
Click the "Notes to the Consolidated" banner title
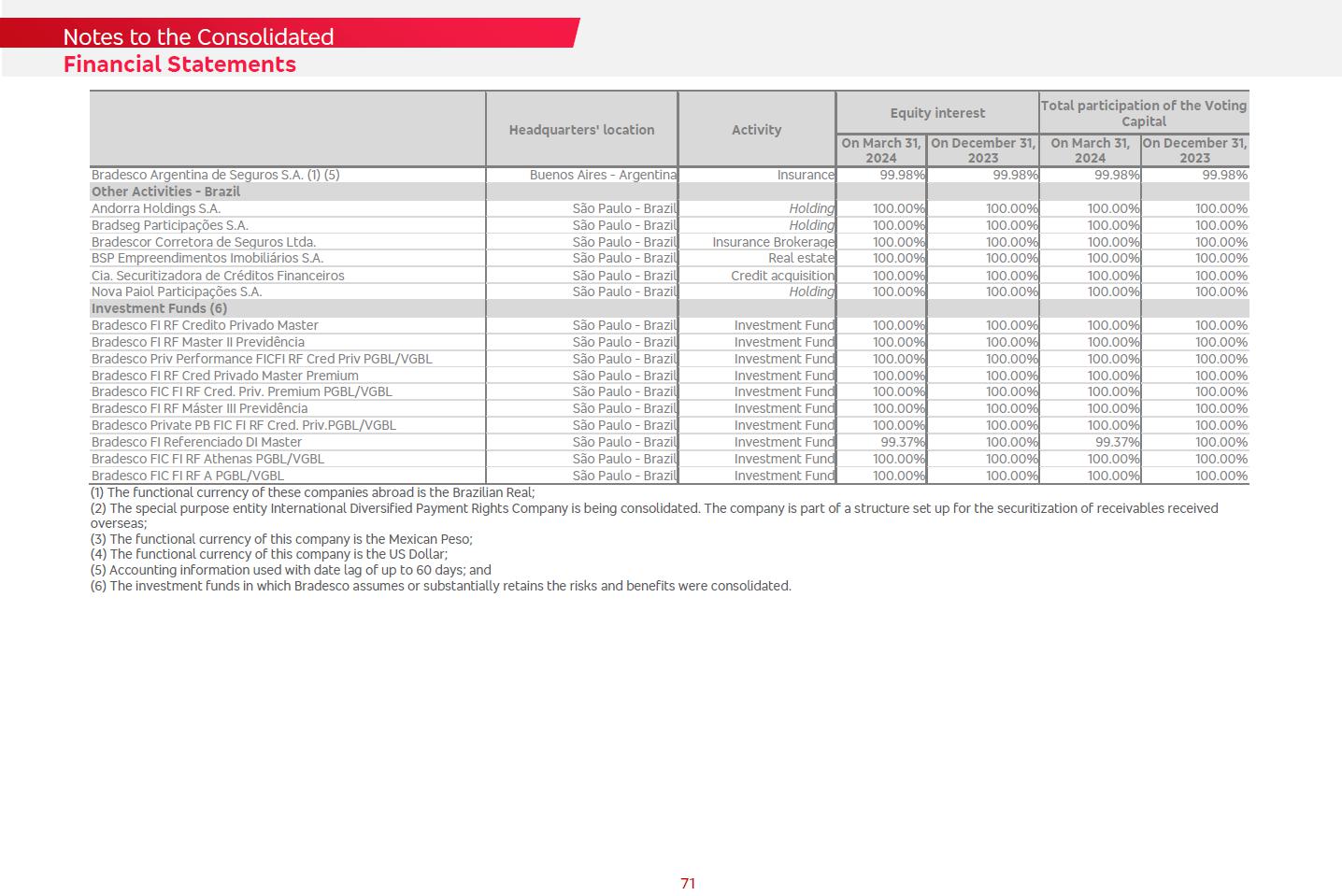(198, 36)
